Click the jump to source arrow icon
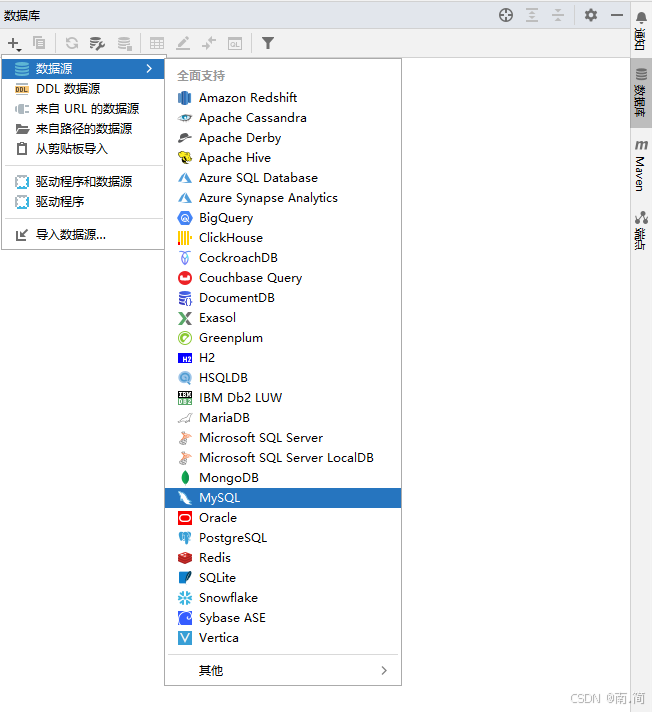 (x=209, y=43)
